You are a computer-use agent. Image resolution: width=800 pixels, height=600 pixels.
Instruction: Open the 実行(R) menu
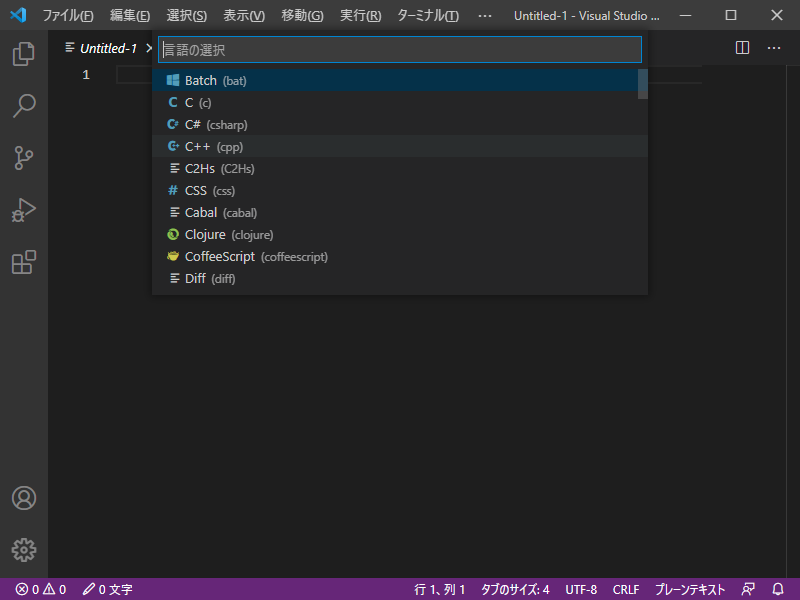tap(361, 15)
